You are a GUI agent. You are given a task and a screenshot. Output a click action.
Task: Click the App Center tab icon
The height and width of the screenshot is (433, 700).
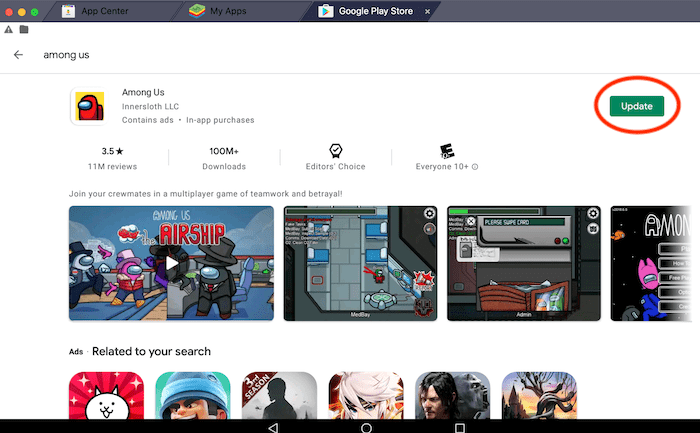pyautogui.click(x=68, y=11)
